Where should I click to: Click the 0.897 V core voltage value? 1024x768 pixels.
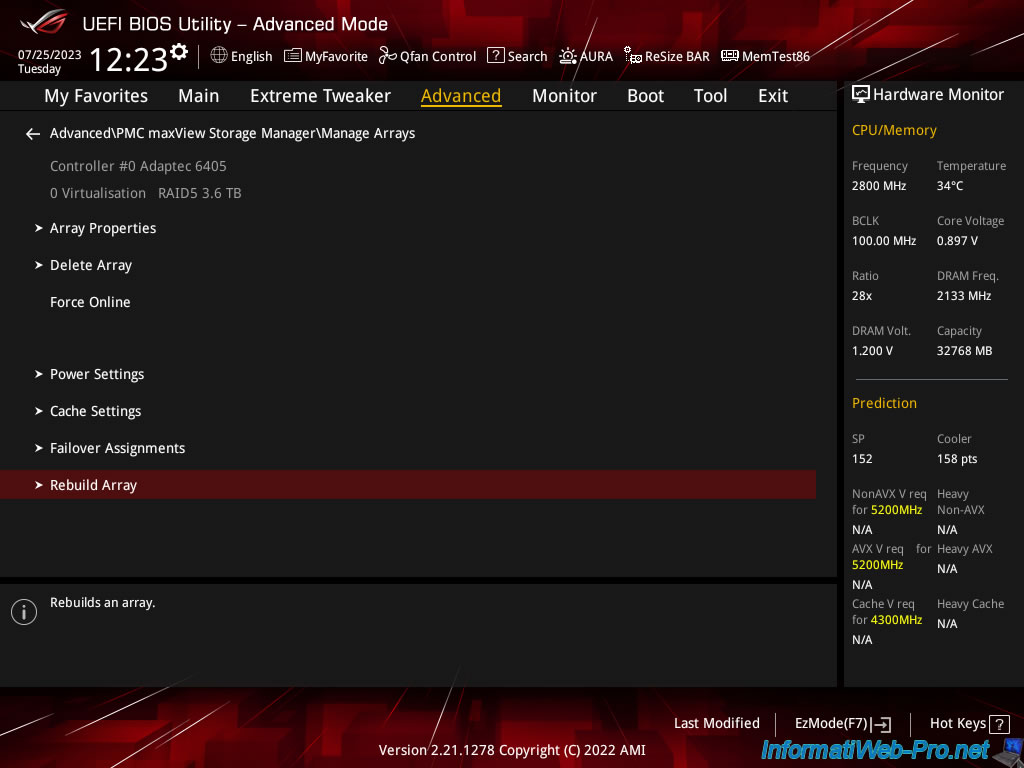(x=957, y=241)
